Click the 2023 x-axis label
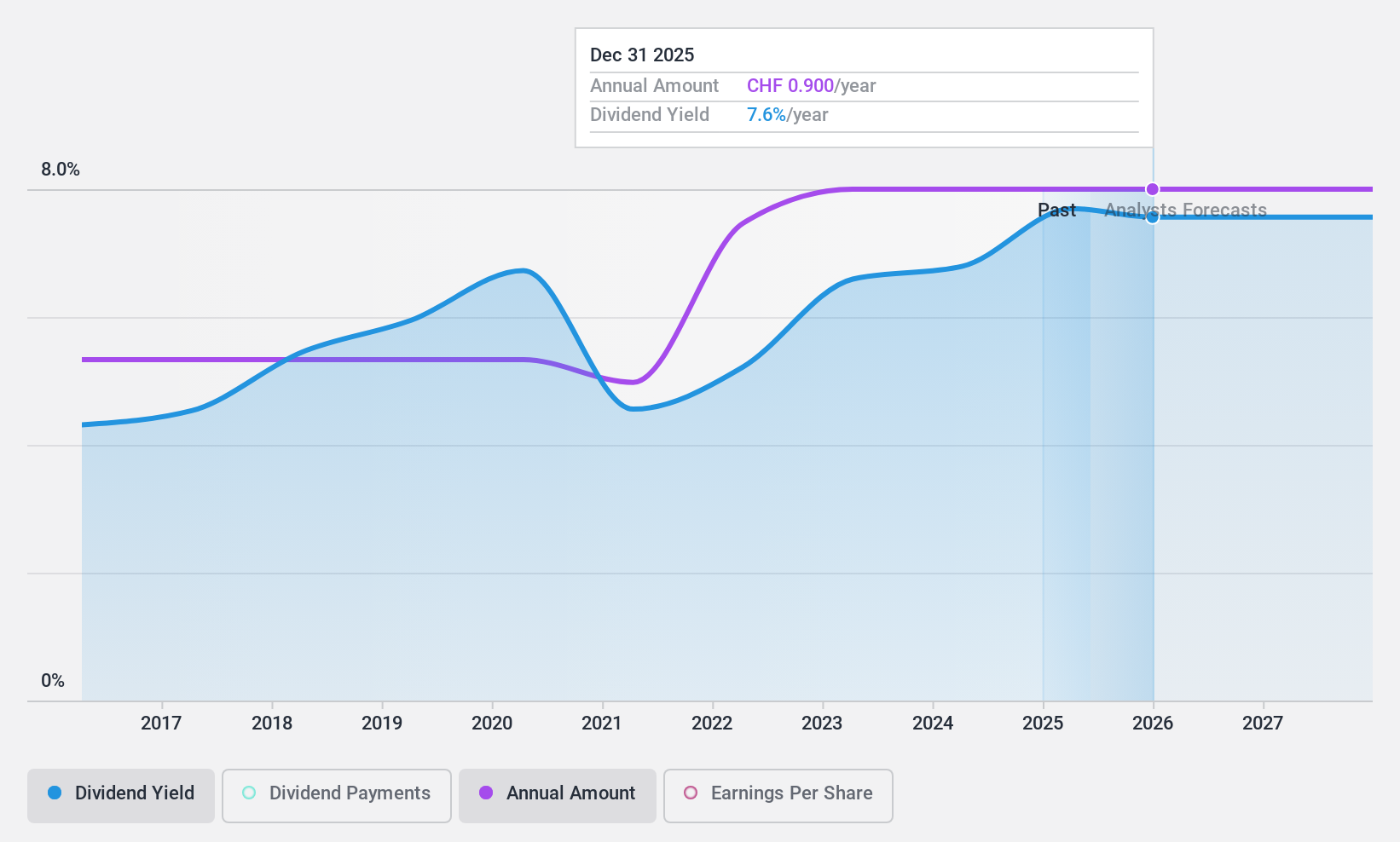Viewport: 1400px width, 842px height. tap(822, 723)
